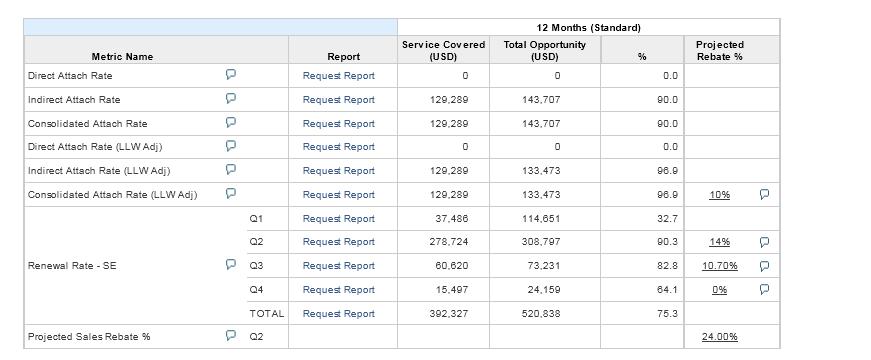Request Report for Renewal Rate Q1
The image size is (871, 360).
click(x=339, y=218)
